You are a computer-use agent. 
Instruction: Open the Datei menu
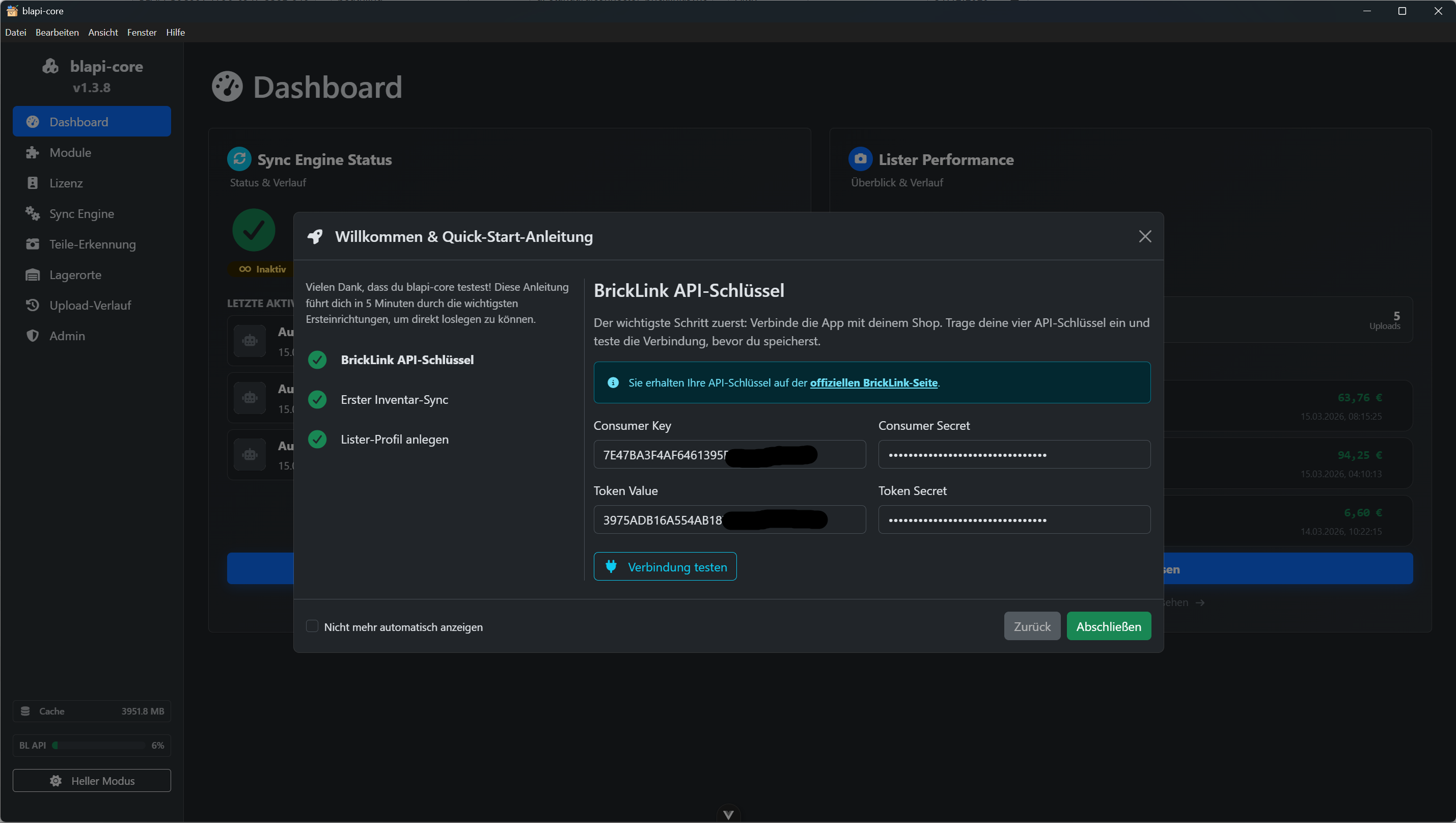(16, 32)
